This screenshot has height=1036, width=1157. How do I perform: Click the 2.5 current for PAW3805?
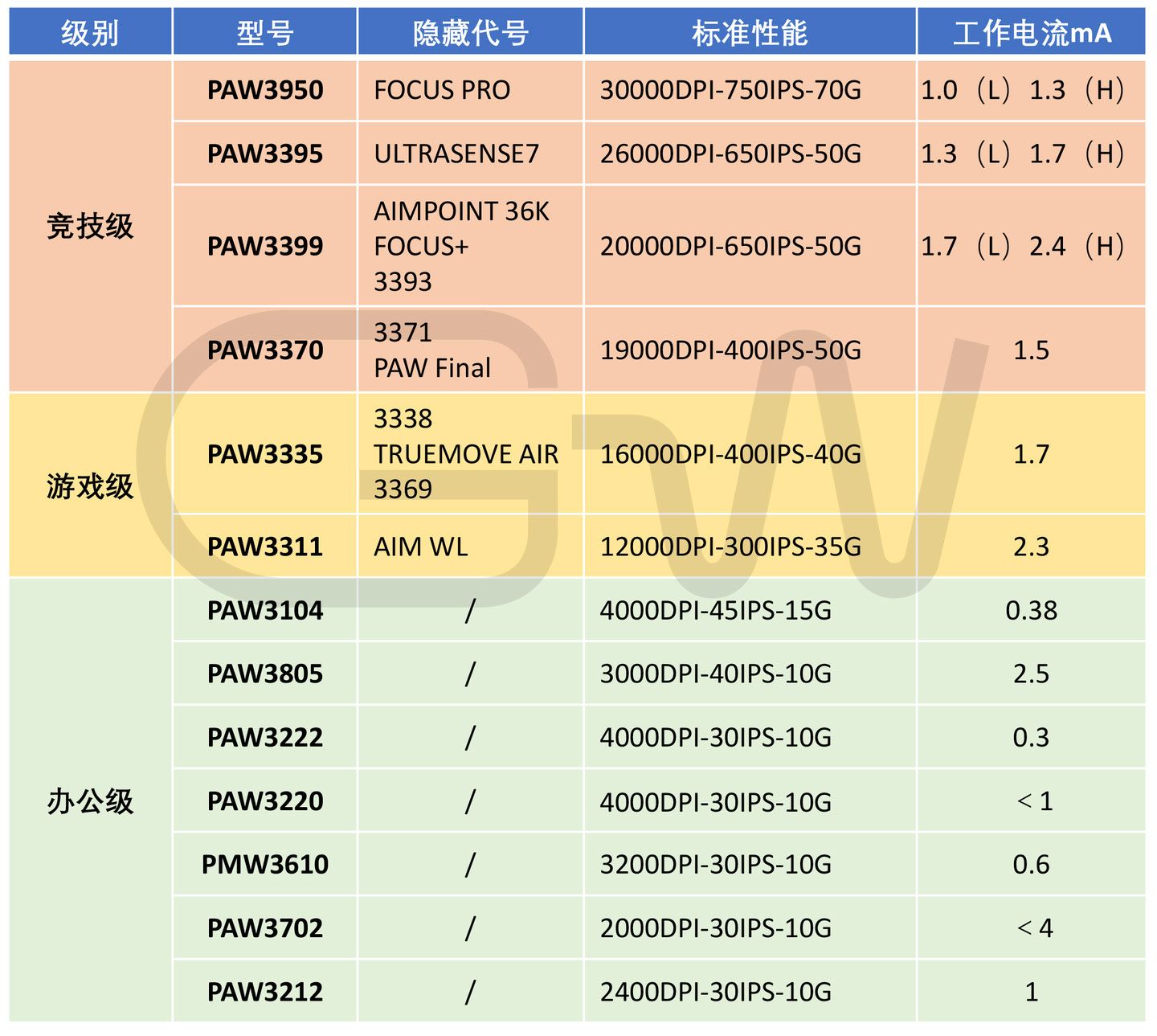[x=1032, y=674]
